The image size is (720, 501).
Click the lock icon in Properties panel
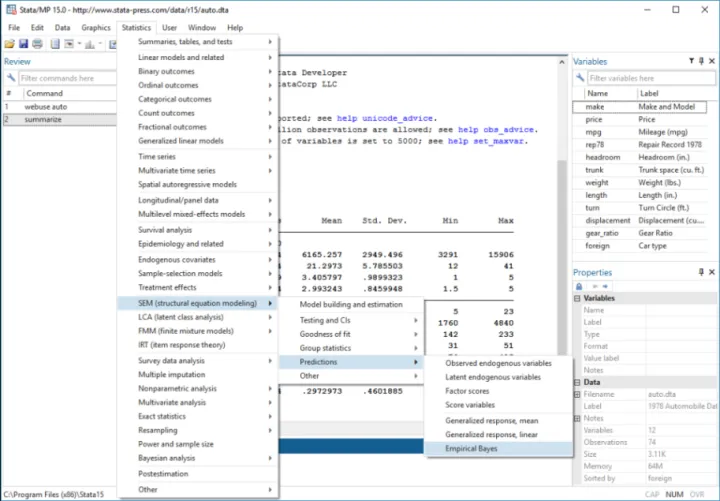point(579,286)
